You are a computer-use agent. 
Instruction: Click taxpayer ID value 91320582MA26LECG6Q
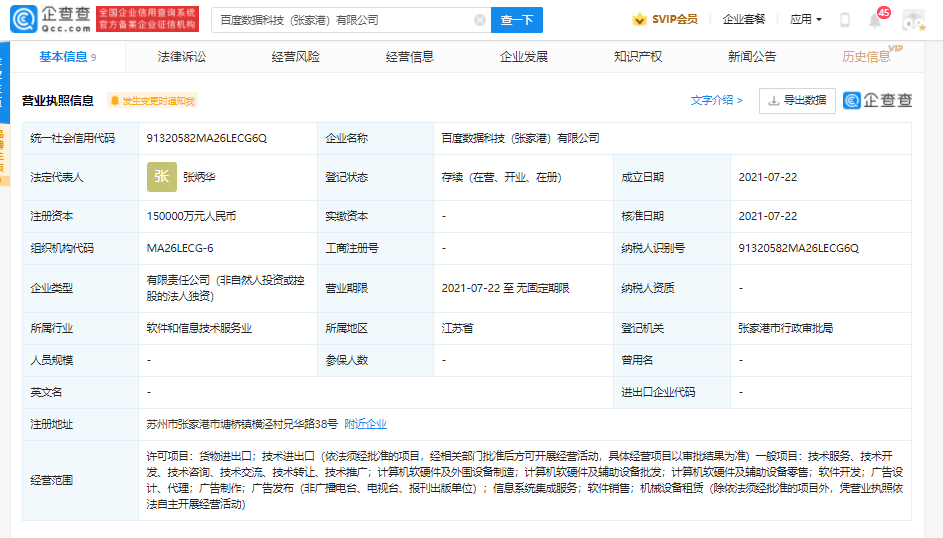coord(799,248)
